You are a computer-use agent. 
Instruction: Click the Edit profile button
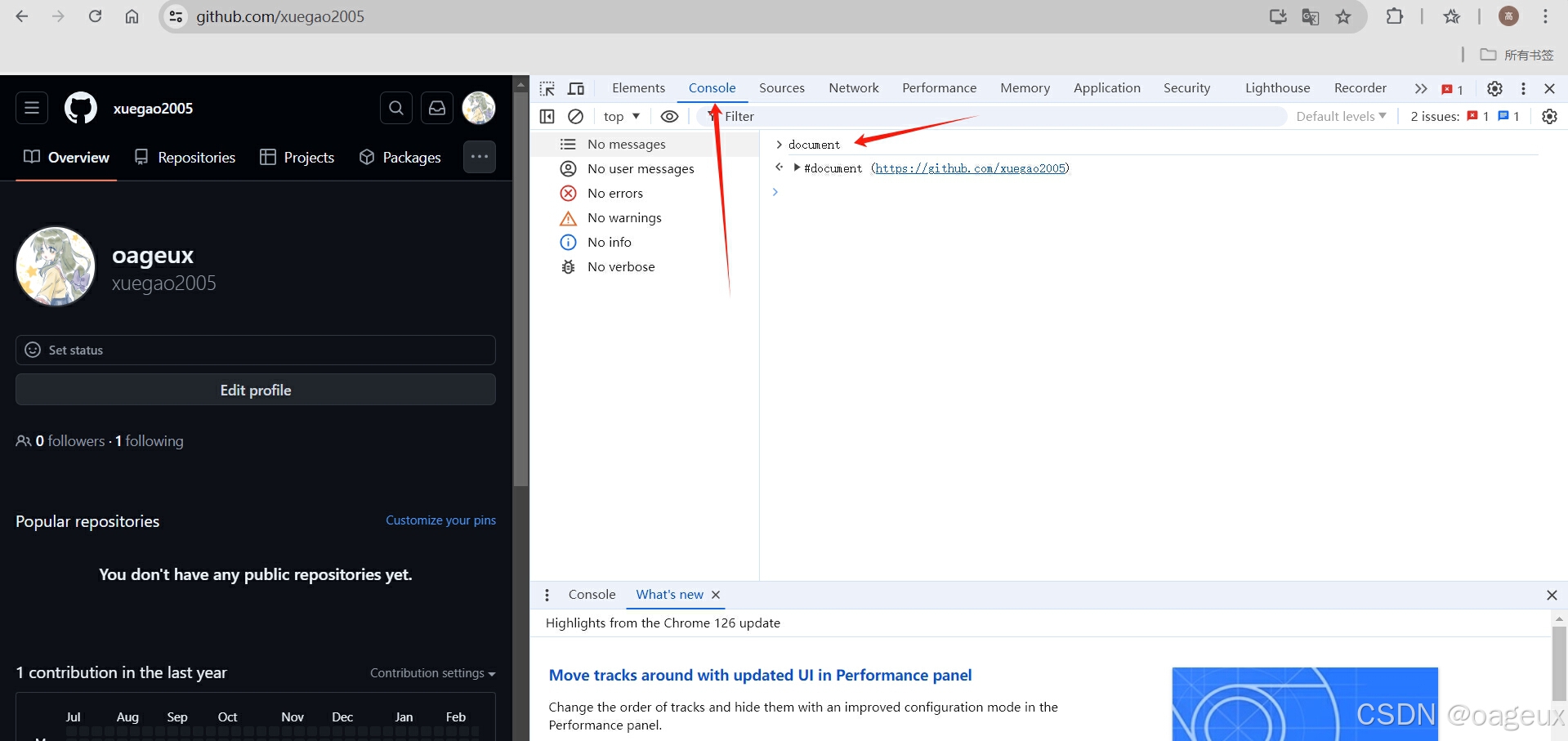coord(256,390)
